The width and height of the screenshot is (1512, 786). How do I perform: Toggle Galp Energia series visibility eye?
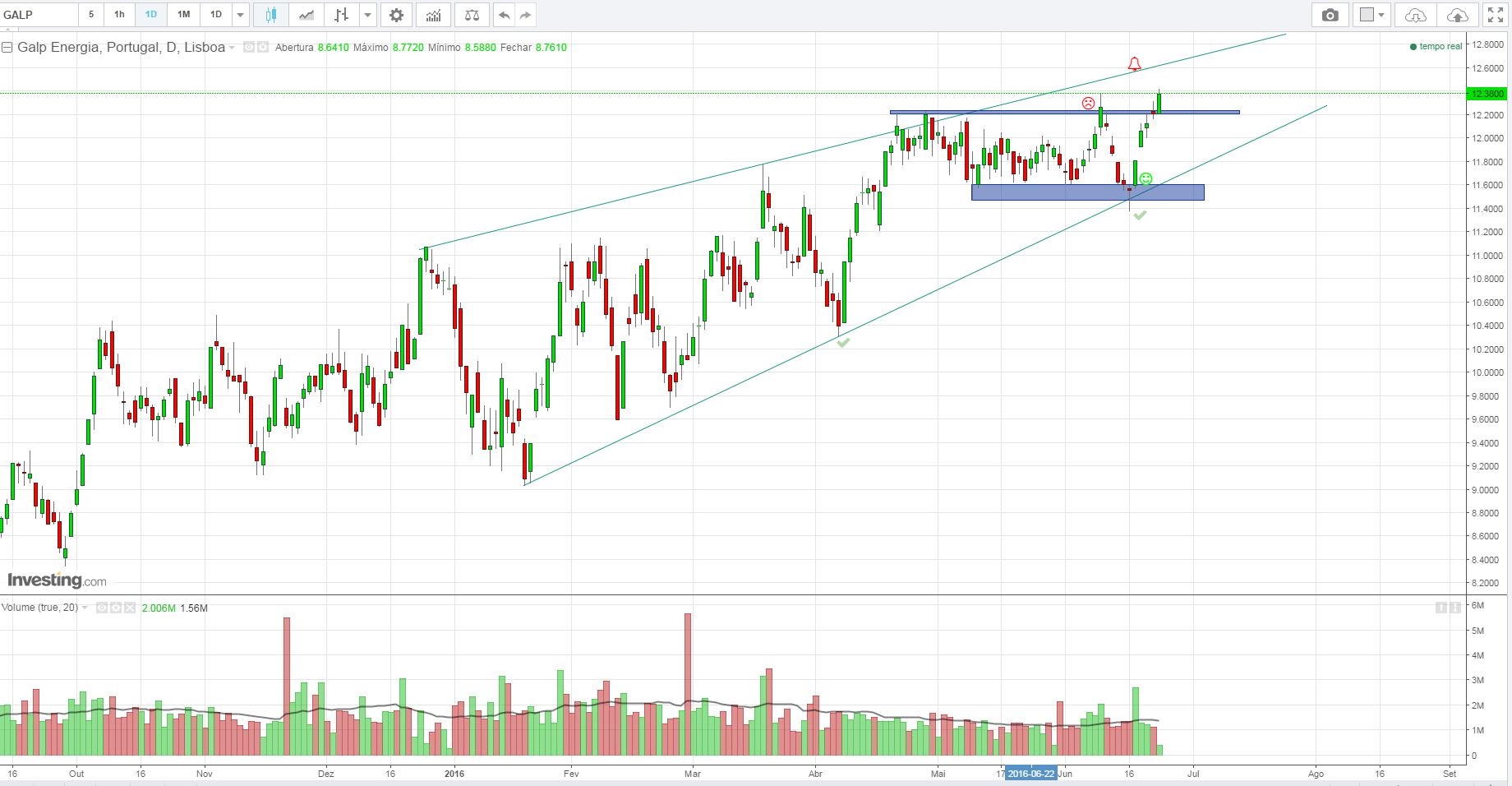coord(250,48)
